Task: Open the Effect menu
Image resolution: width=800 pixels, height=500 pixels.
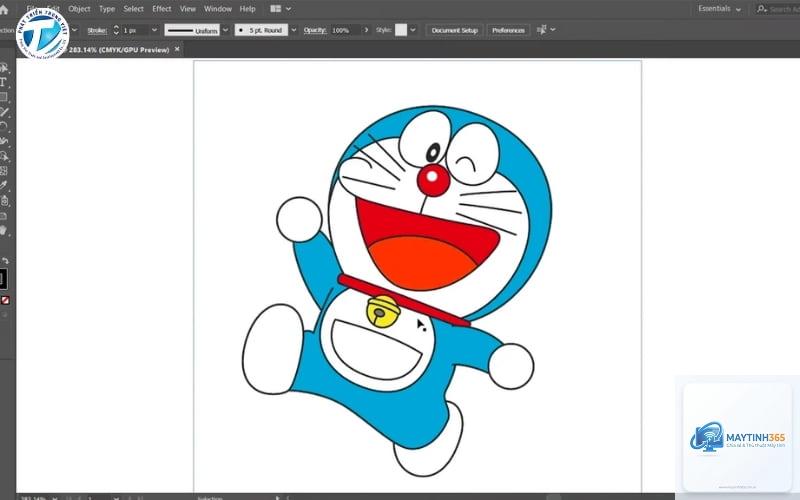Action: 162,9
